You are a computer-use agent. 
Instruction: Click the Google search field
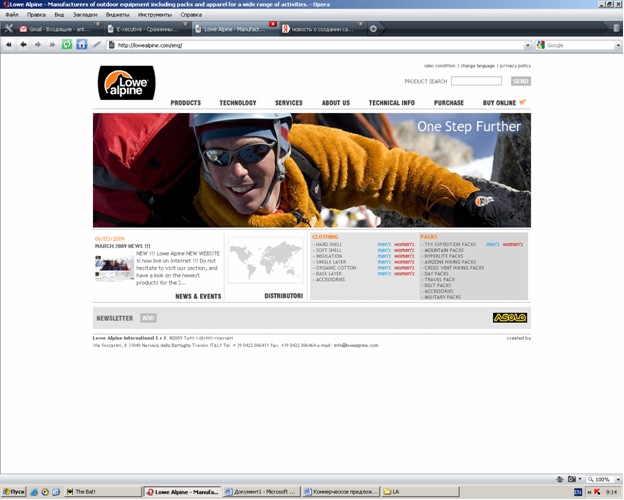[580, 45]
